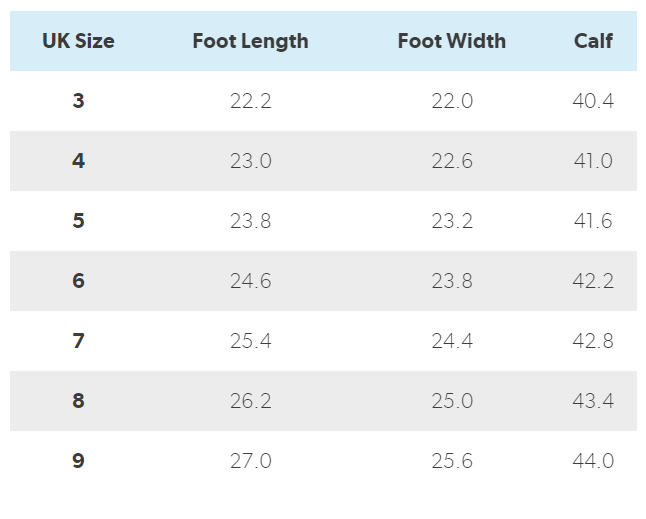Image resolution: width=646 pixels, height=519 pixels.
Task: Click the Foot Width column header
Action: (x=451, y=41)
